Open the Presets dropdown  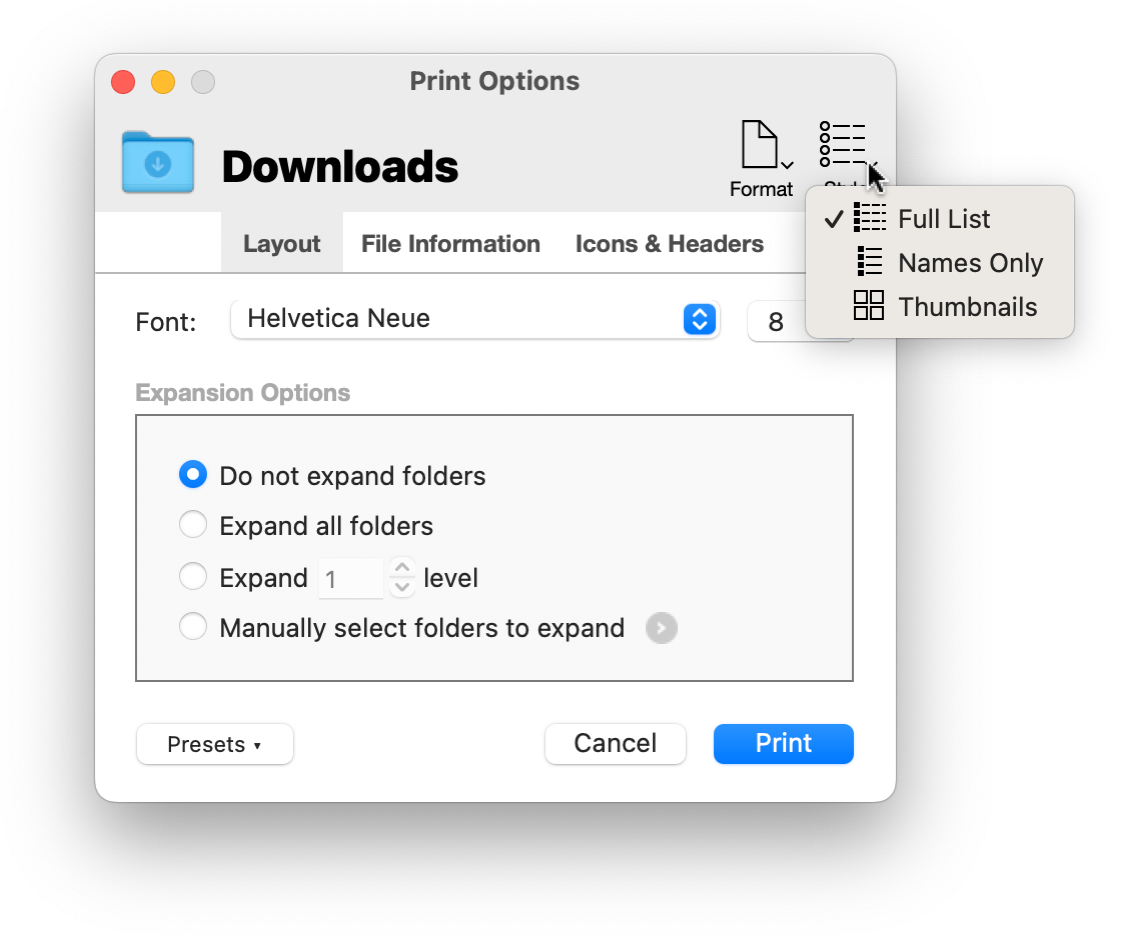[214, 744]
